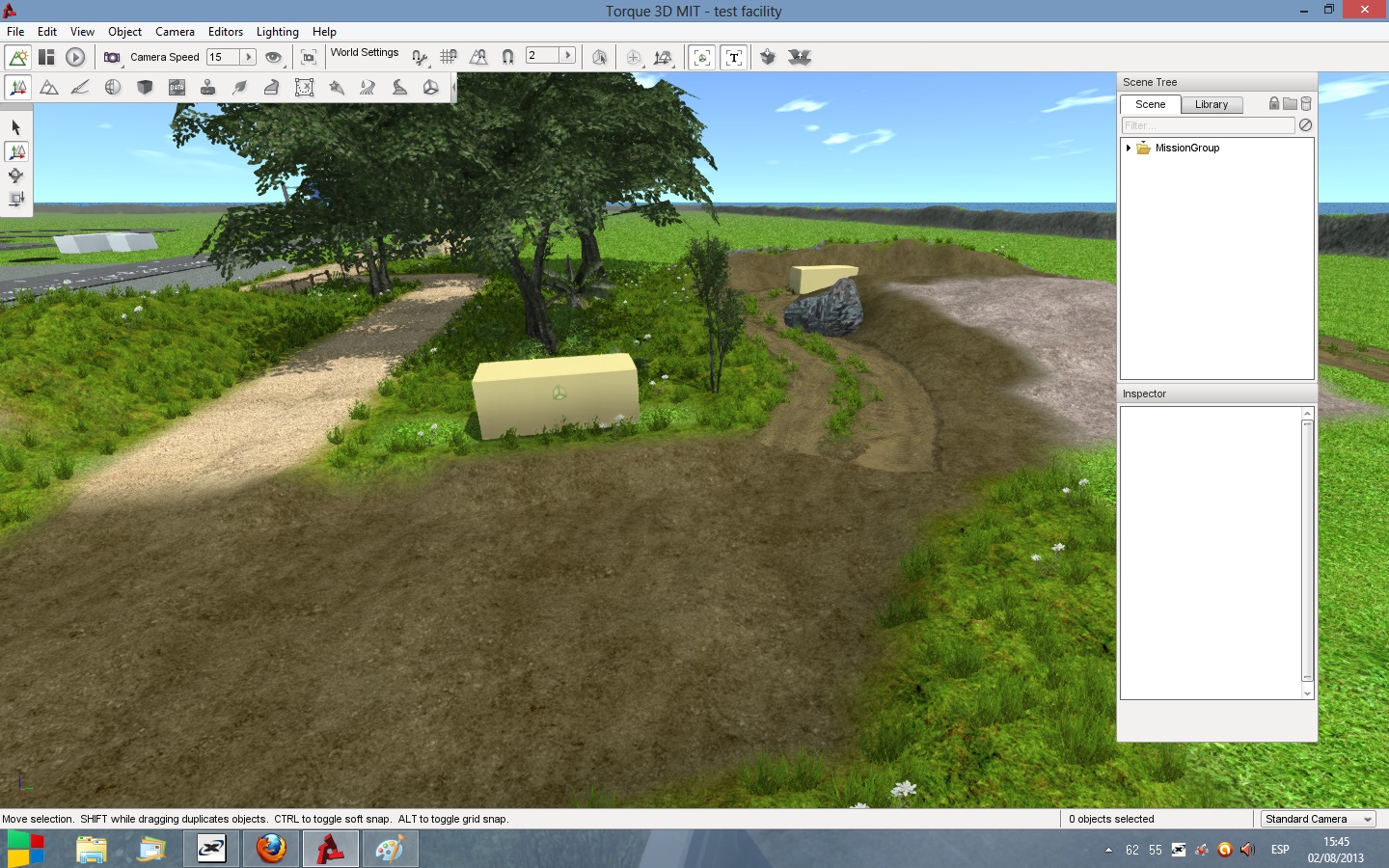Screen dimensions: 1389x868
Task: Open the Camera Speed arrow popup
Action: [x=248, y=57]
